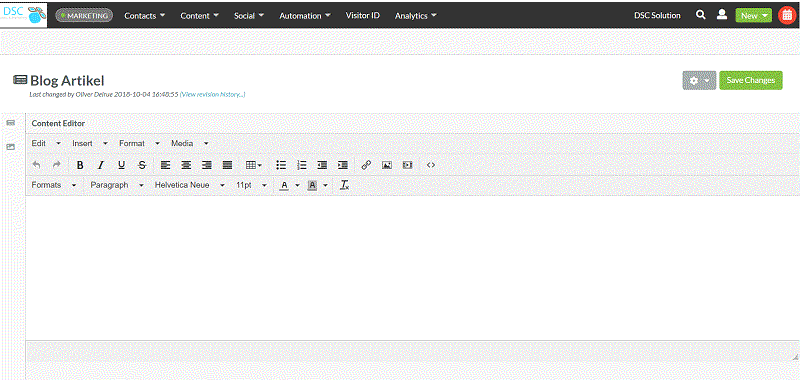Open the Social navigation menu
The width and height of the screenshot is (800, 380).
pyautogui.click(x=249, y=15)
